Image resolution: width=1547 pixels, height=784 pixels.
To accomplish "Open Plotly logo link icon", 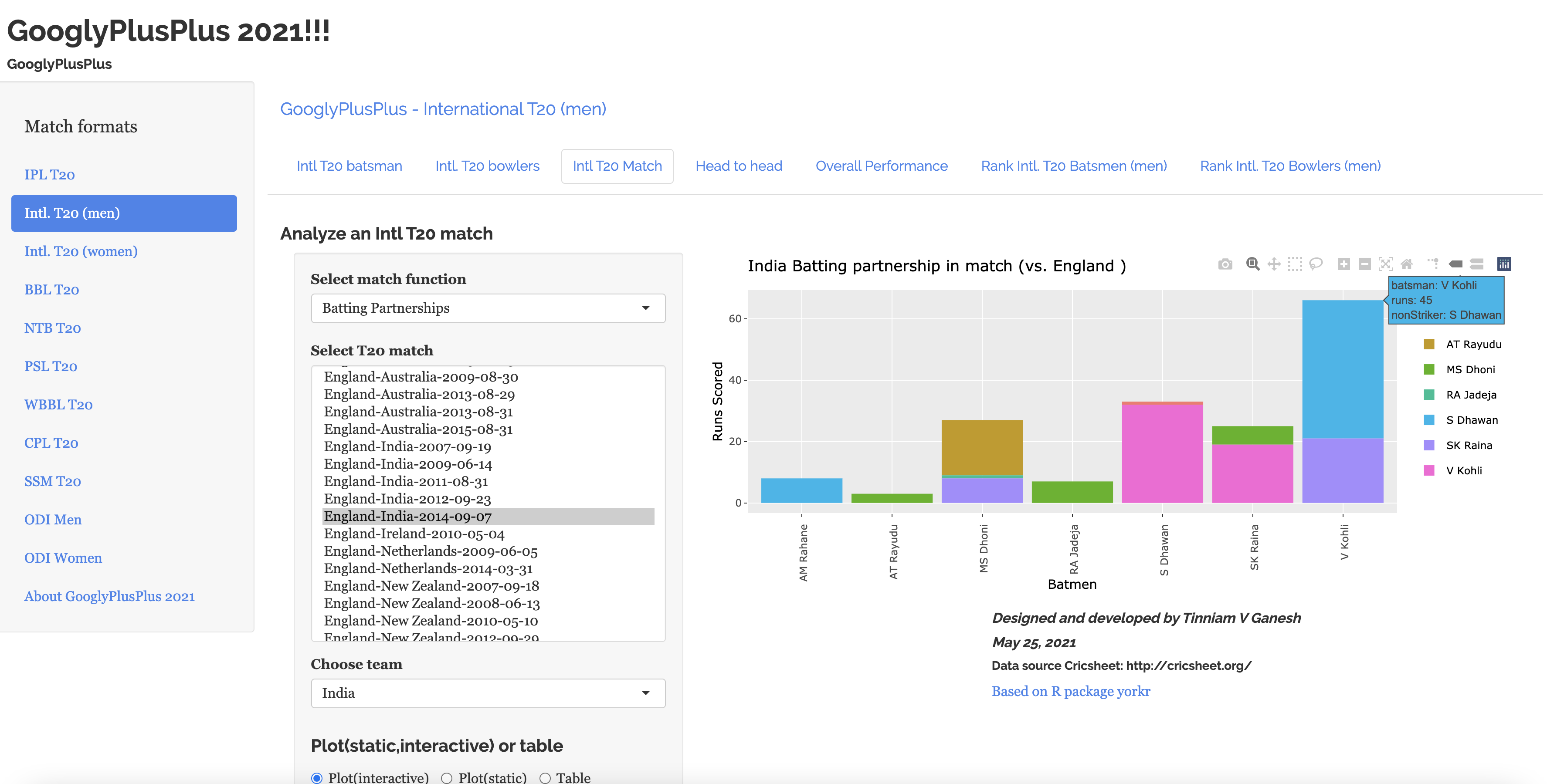I will coord(1504,264).
